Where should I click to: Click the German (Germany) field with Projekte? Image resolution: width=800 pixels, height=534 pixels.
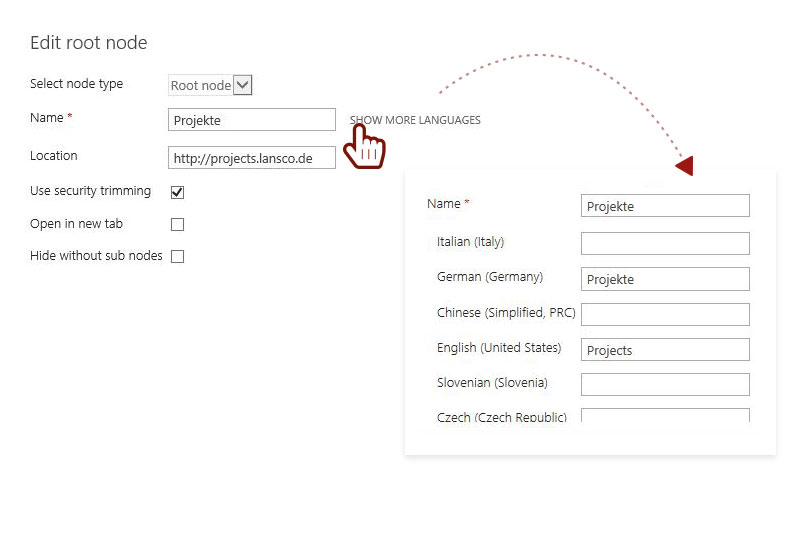[x=665, y=279]
